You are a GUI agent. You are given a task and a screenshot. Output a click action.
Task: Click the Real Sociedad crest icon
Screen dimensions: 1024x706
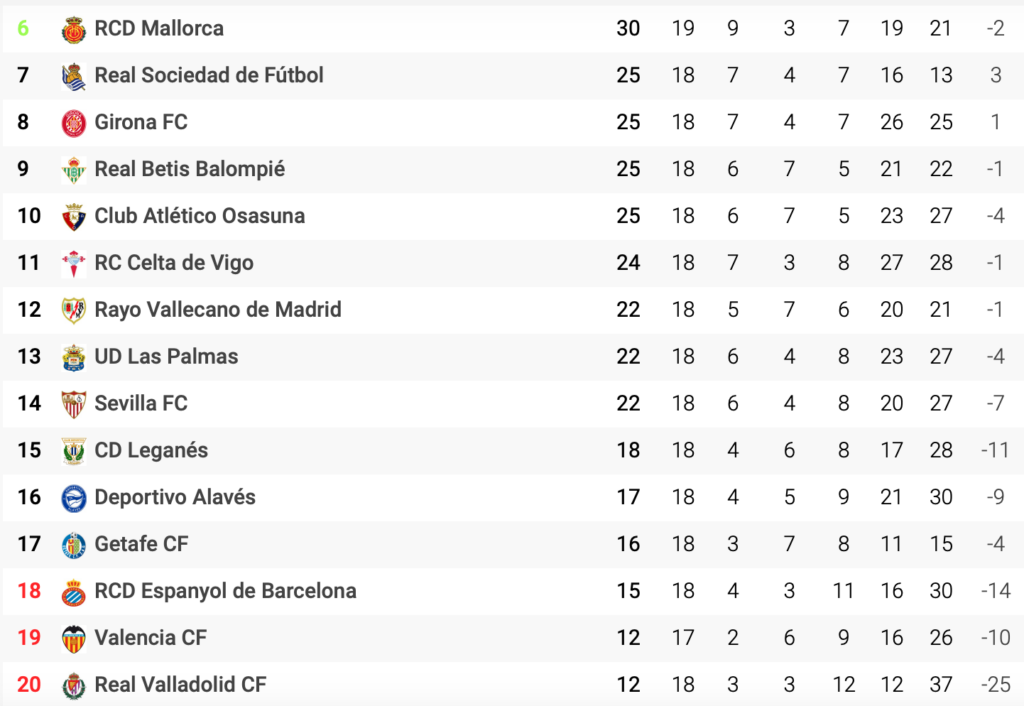(x=74, y=77)
